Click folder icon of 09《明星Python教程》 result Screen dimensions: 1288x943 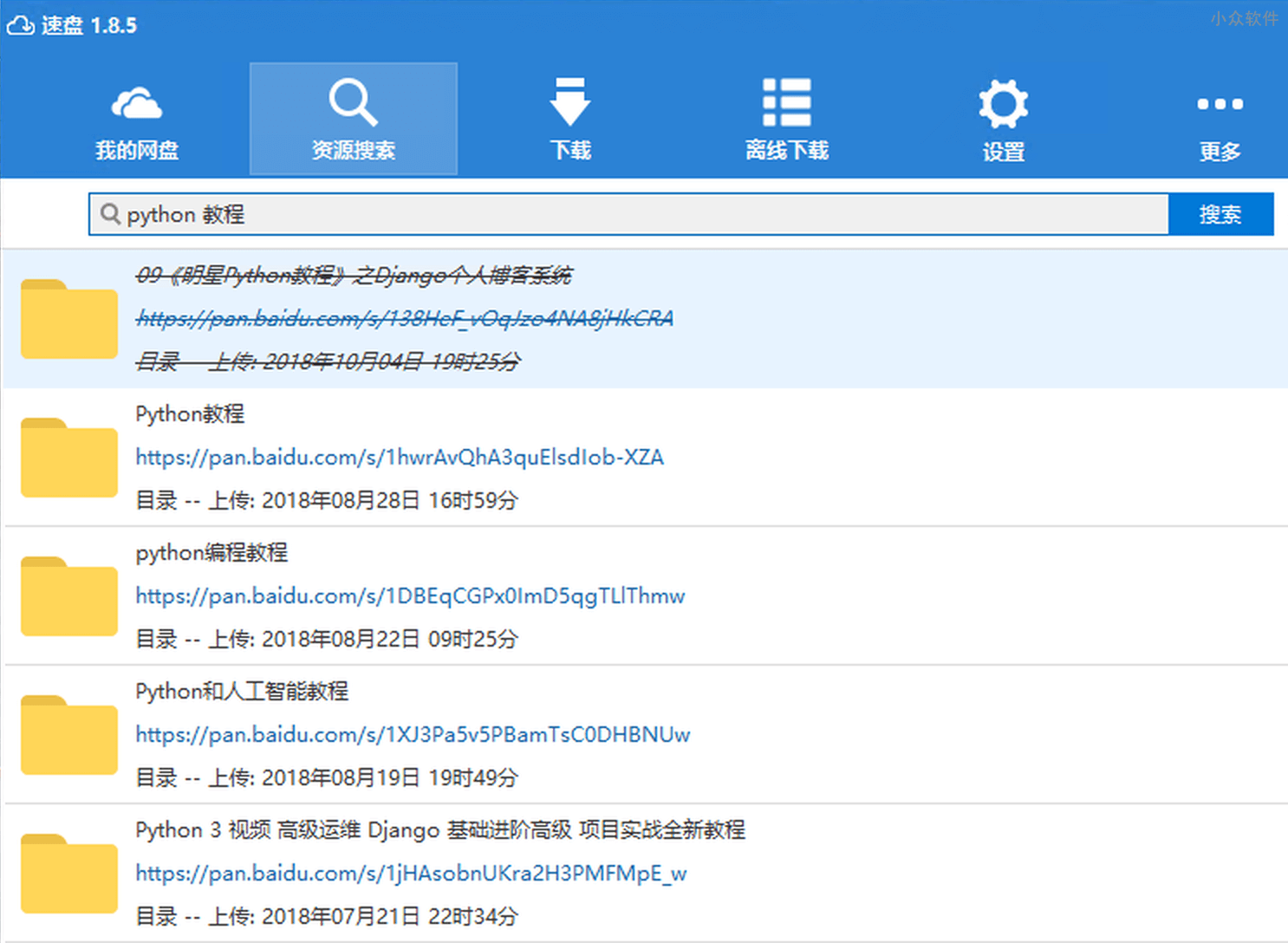69,319
